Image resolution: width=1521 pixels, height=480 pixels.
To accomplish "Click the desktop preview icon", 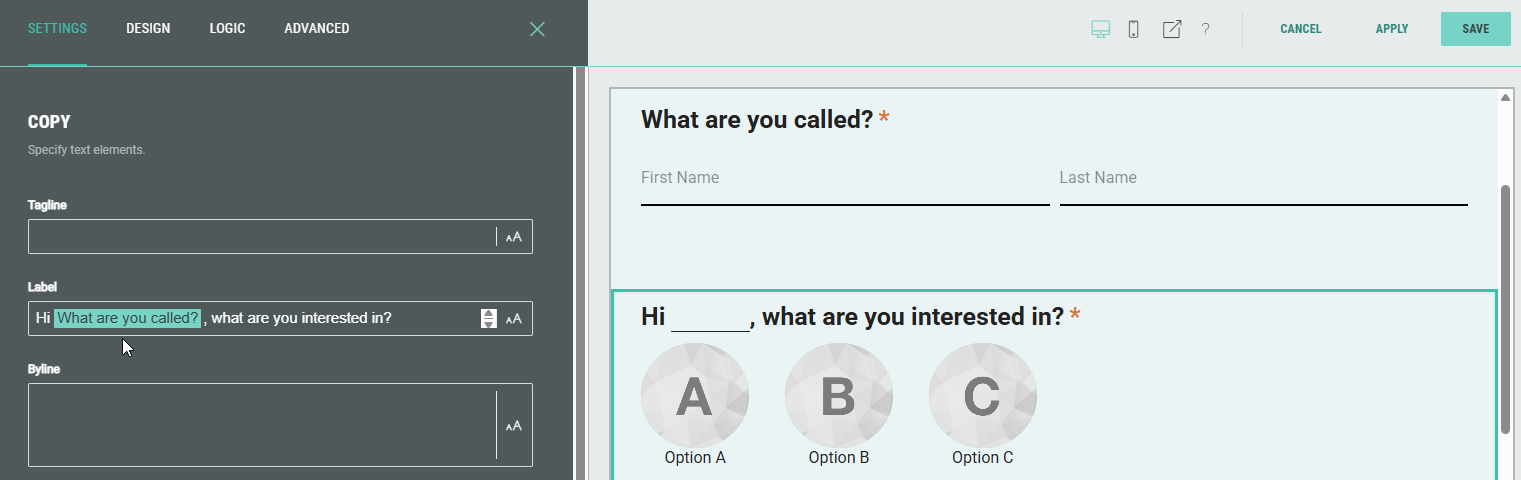I will [1100, 29].
